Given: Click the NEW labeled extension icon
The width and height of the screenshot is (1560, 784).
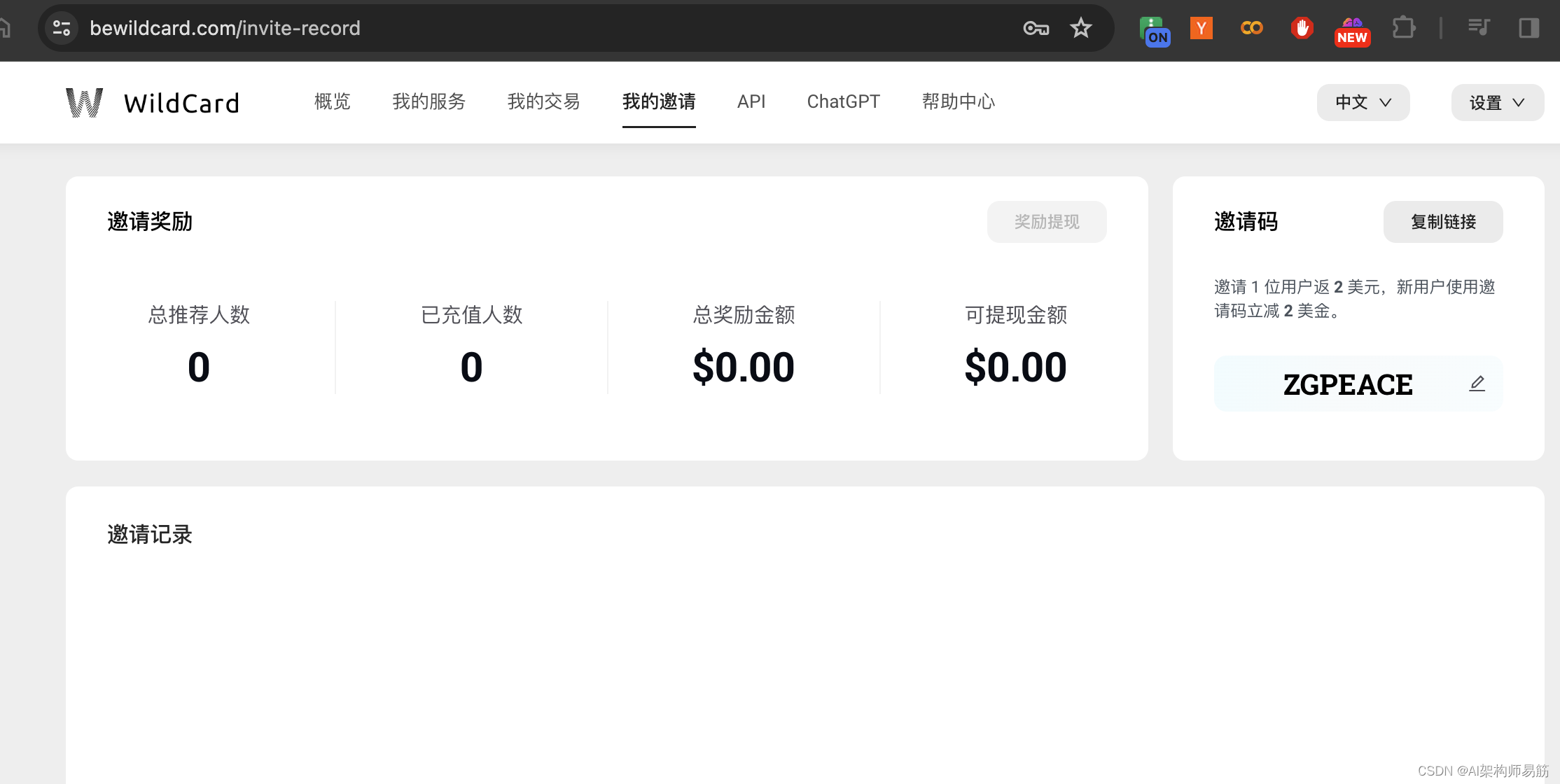Looking at the screenshot, I should [x=1350, y=27].
